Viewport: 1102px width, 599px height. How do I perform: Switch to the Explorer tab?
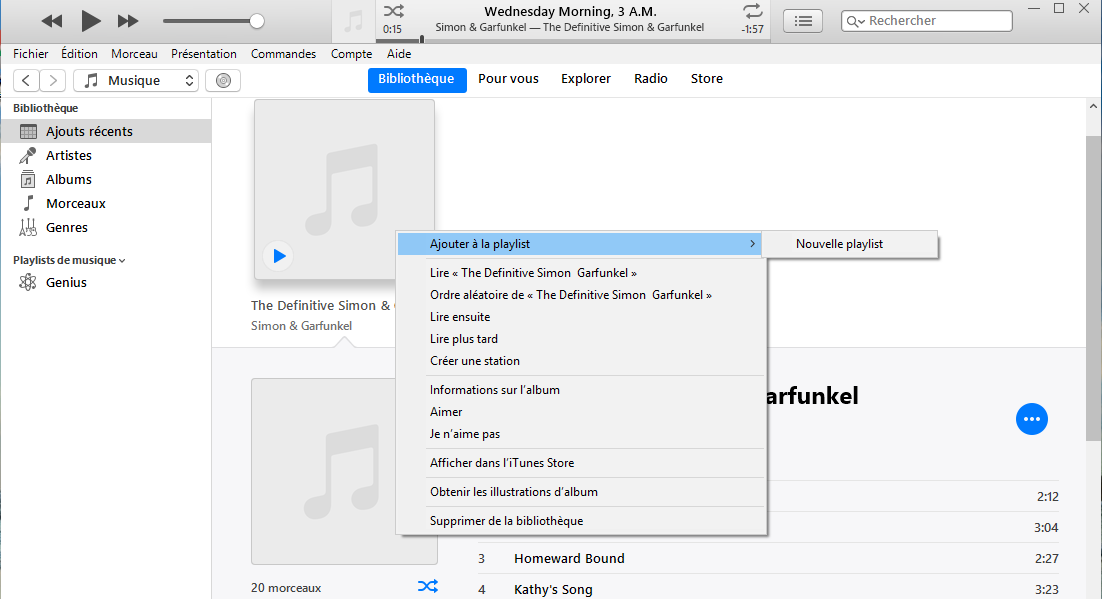tap(585, 79)
